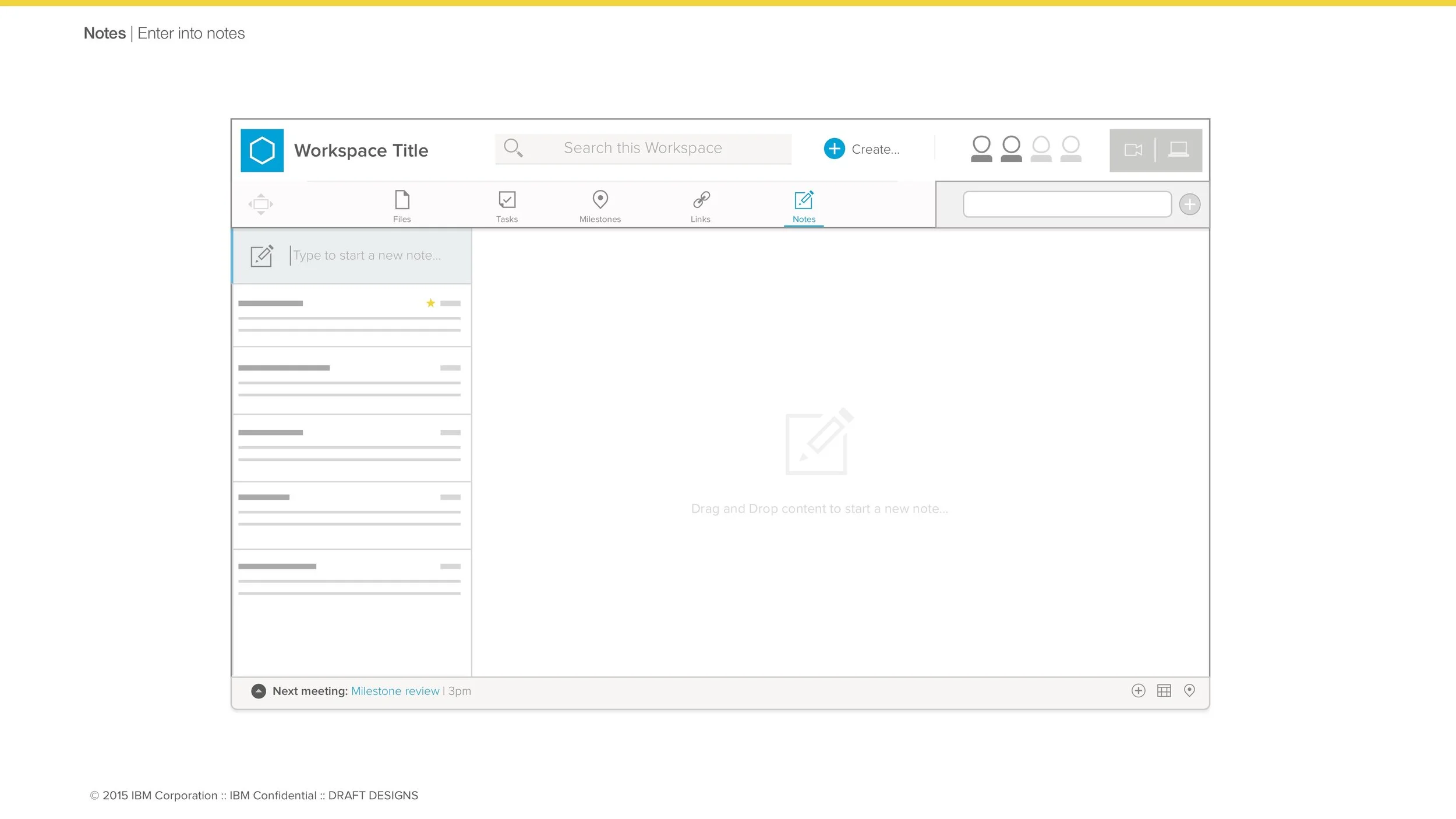
Task: Open the Milestone review link
Action: [x=395, y=691]
